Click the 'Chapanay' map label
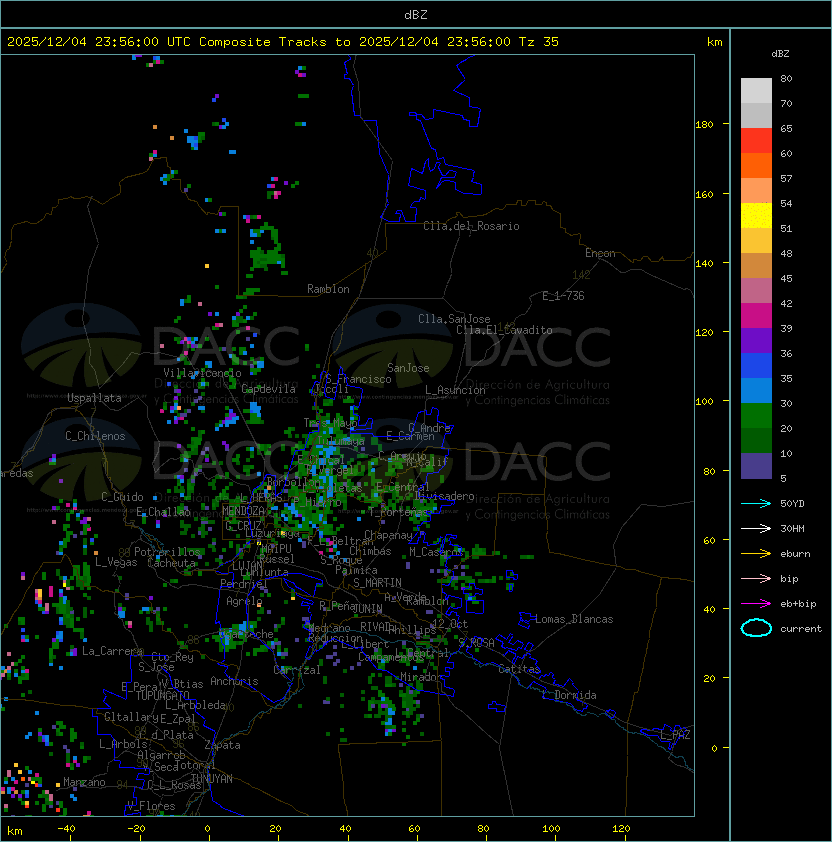 [388, 535]
